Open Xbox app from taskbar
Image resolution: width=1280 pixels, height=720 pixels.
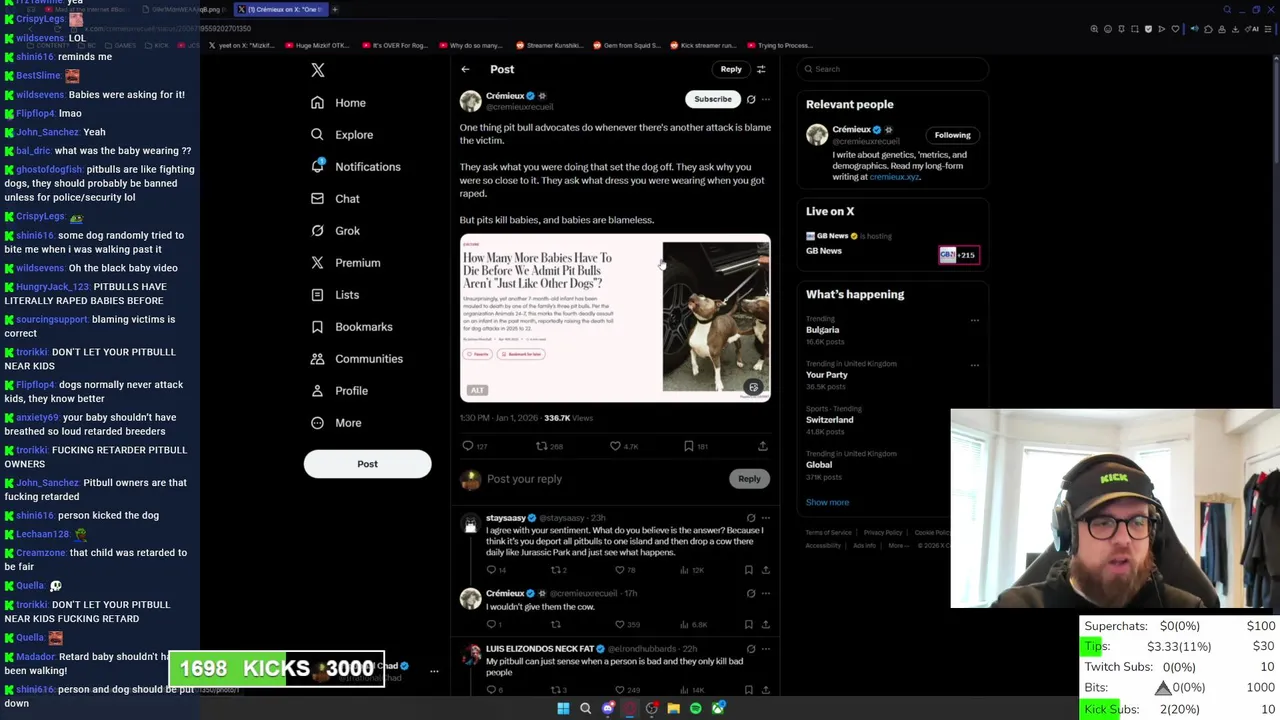717,709
